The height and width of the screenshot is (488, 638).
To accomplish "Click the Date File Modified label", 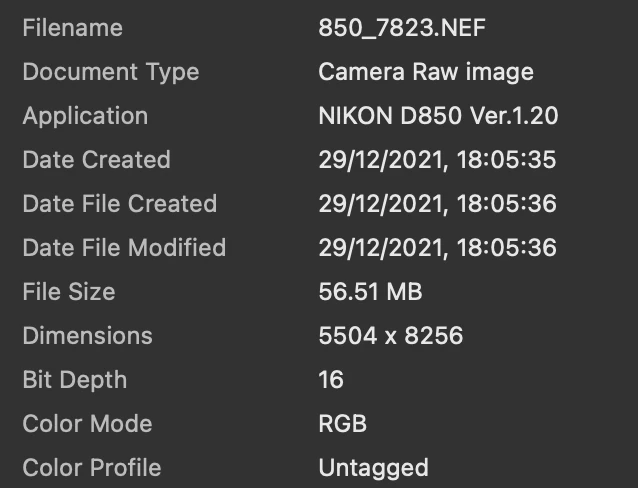I will [x=124, y=247].
